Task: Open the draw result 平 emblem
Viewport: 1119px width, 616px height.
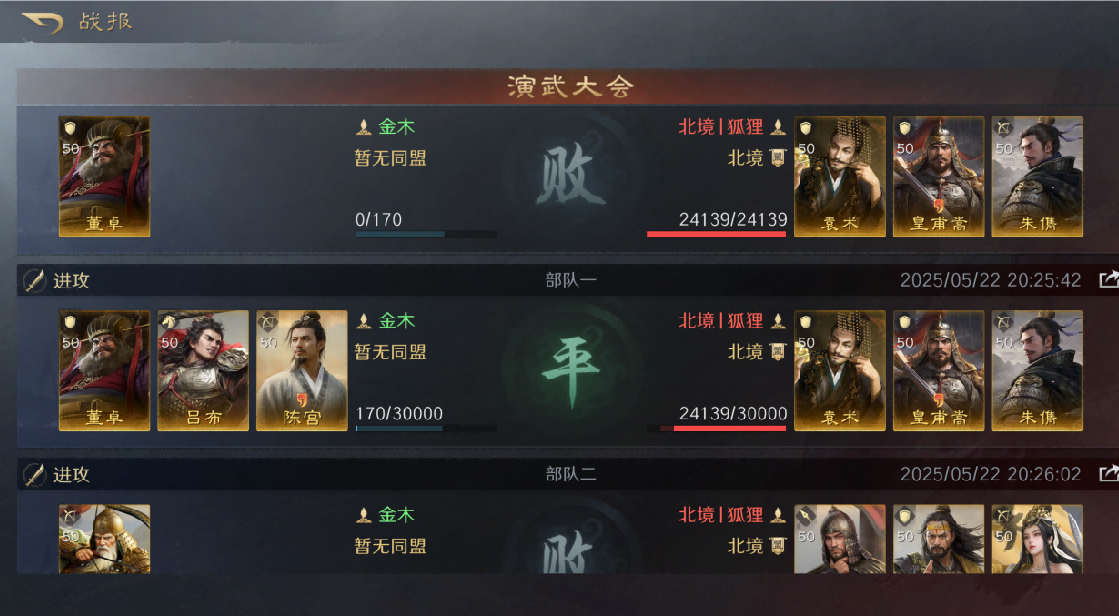Action: (x=571, y=371)
